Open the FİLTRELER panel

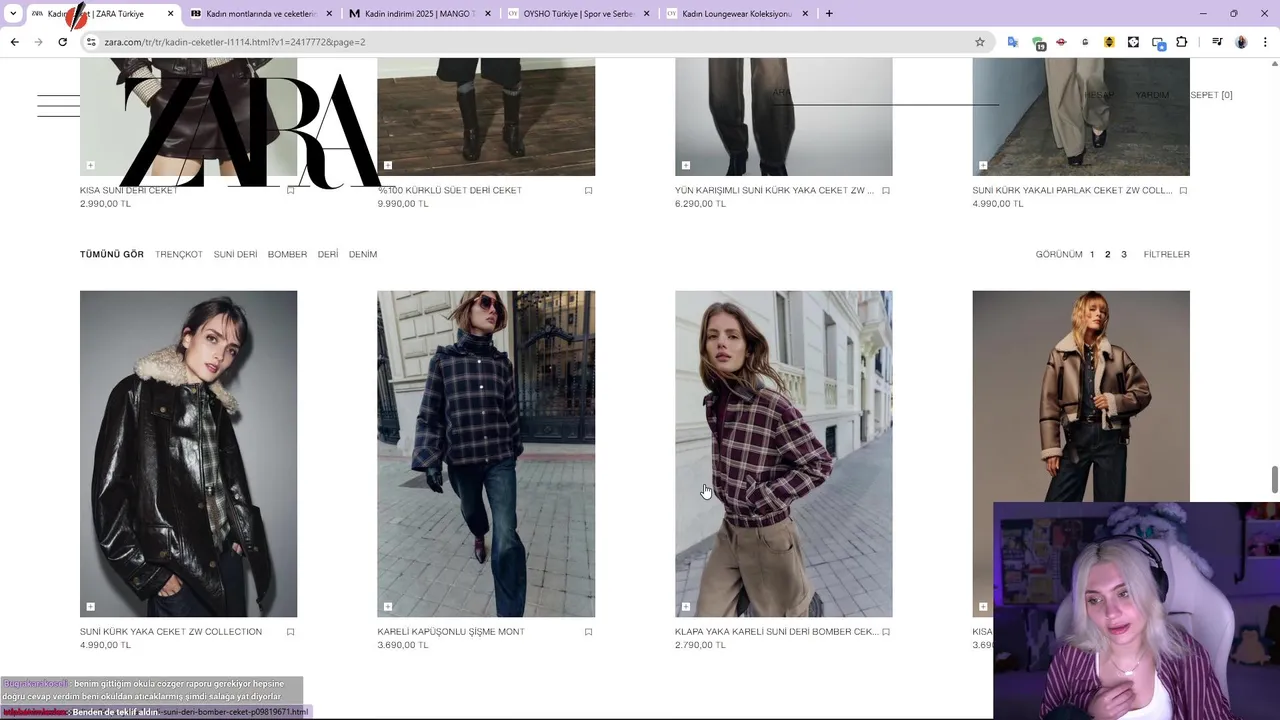[x=1167, y=254]
